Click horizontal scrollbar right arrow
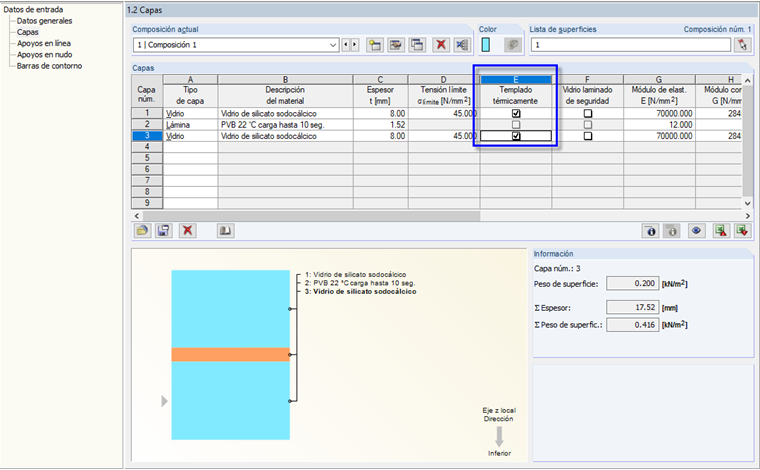 747,216
